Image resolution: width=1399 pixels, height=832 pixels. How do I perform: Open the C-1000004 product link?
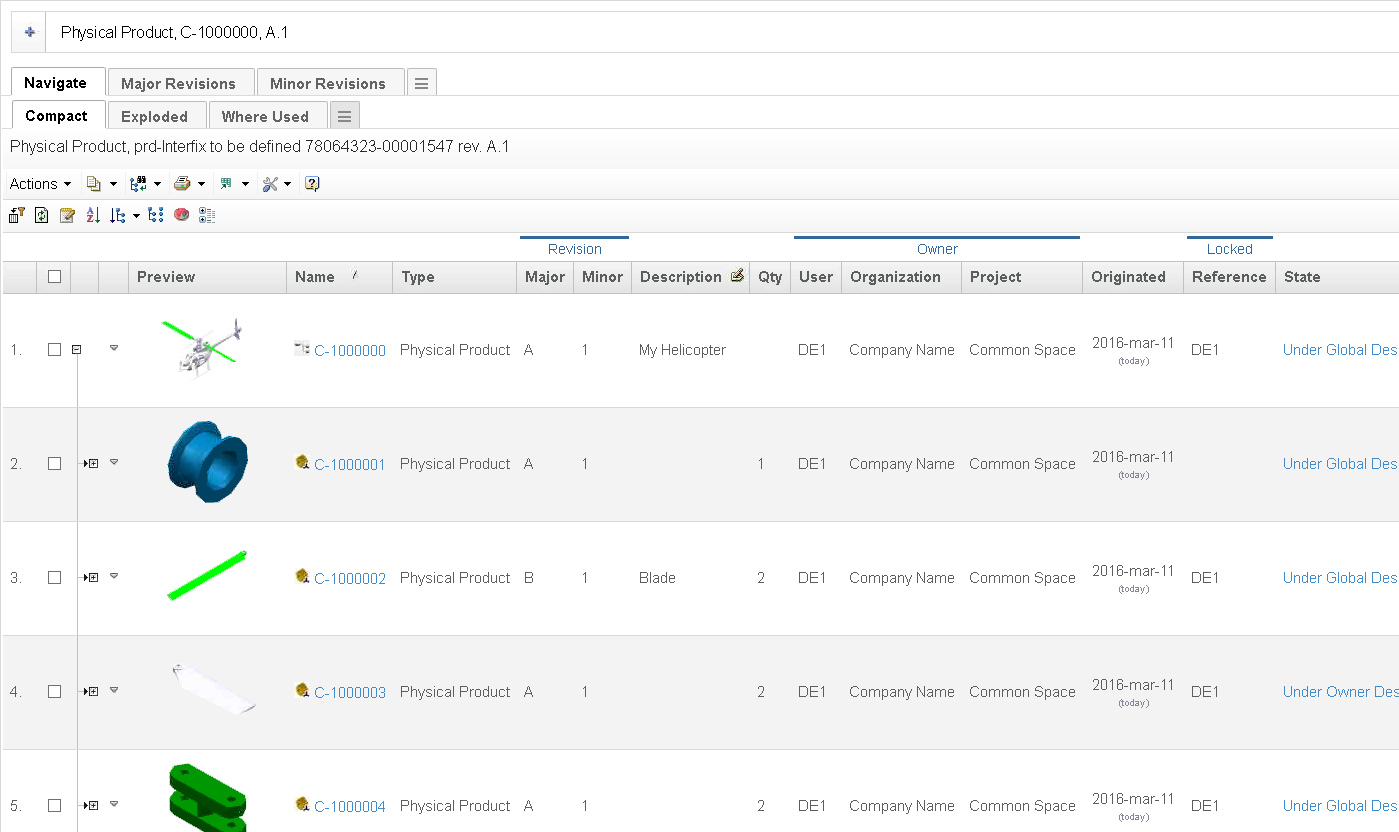[x=349, y=806]
